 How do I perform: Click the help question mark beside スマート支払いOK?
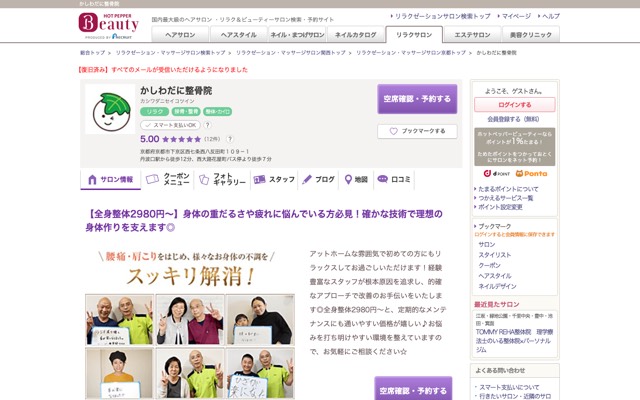point(207,125)
